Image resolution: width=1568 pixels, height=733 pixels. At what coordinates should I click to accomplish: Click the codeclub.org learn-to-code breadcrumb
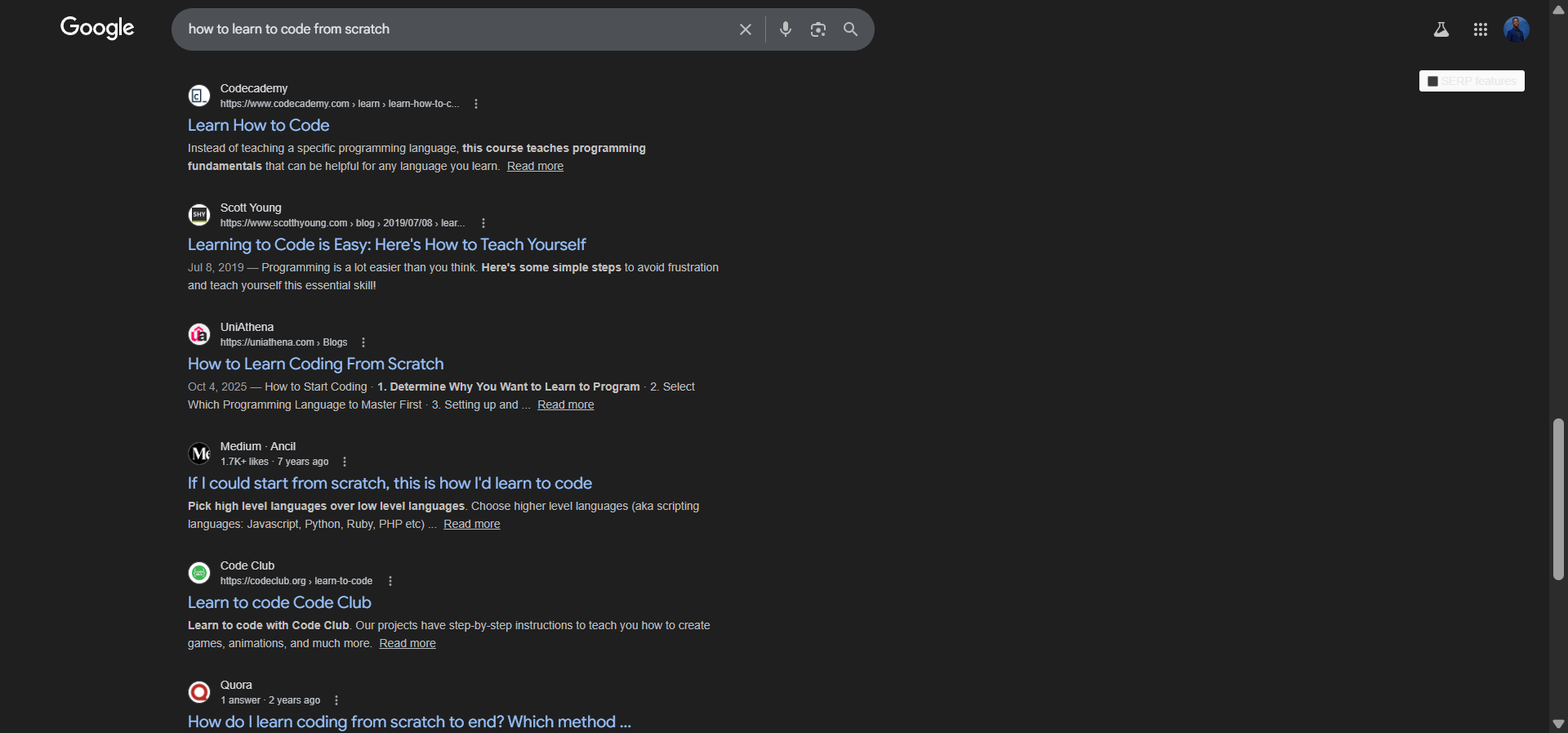(x=296, y=581)
